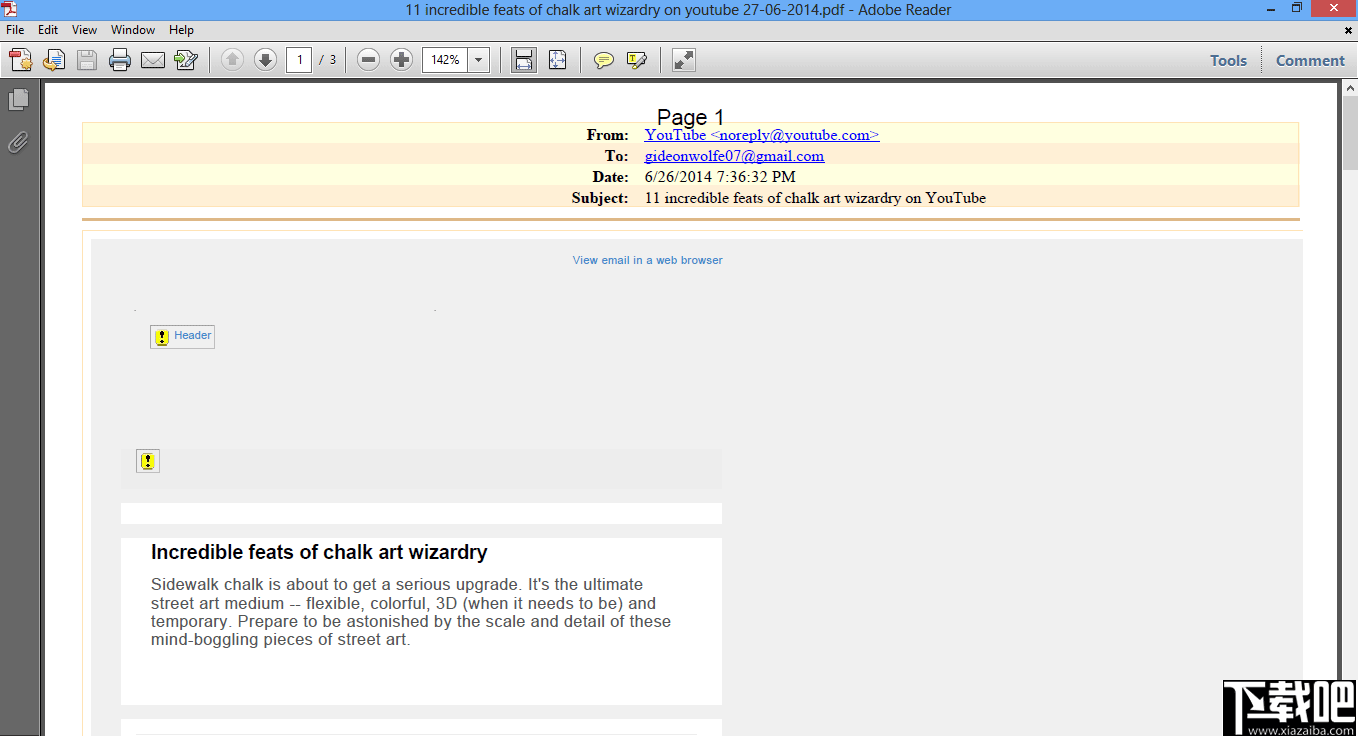
Task: Enable Fit Page view mode
Action: click(x=557, y=60)
